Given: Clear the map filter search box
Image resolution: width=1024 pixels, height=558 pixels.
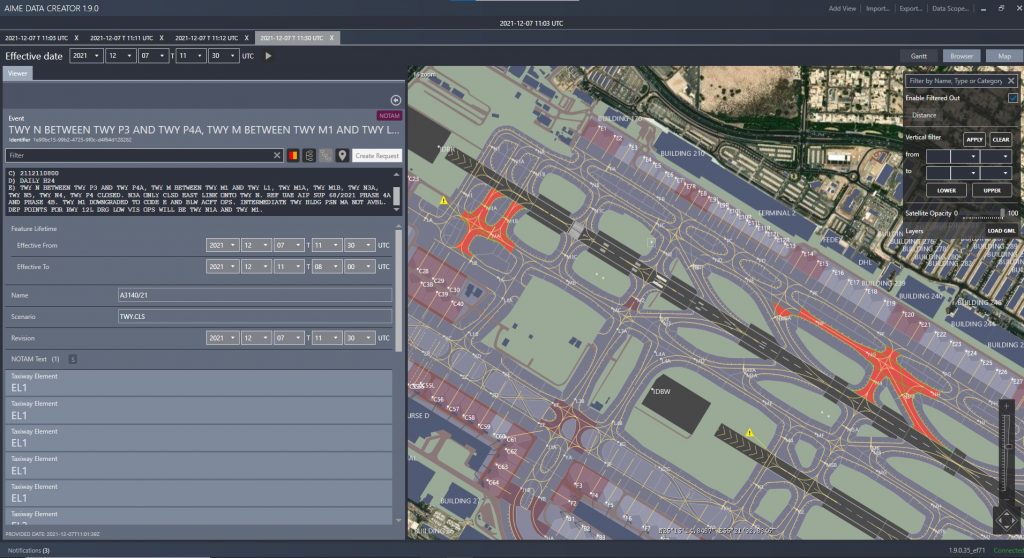Looking at the screenshot, I should tap(1010, 80).
